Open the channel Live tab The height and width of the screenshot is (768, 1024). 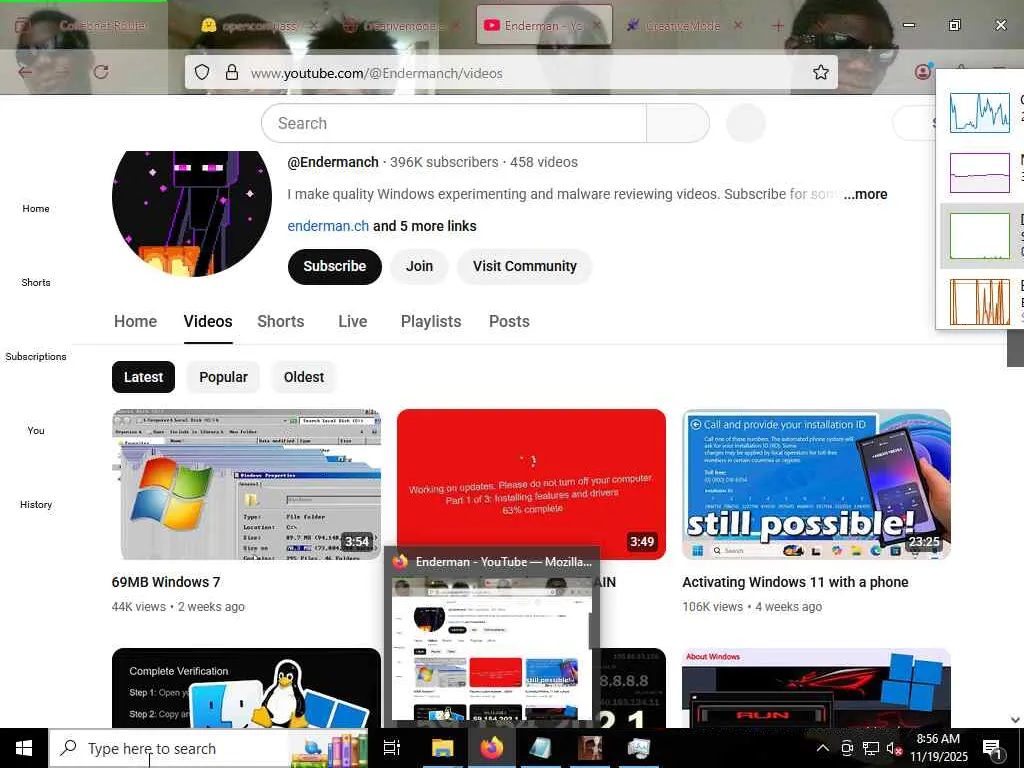(x=353, y=321)
